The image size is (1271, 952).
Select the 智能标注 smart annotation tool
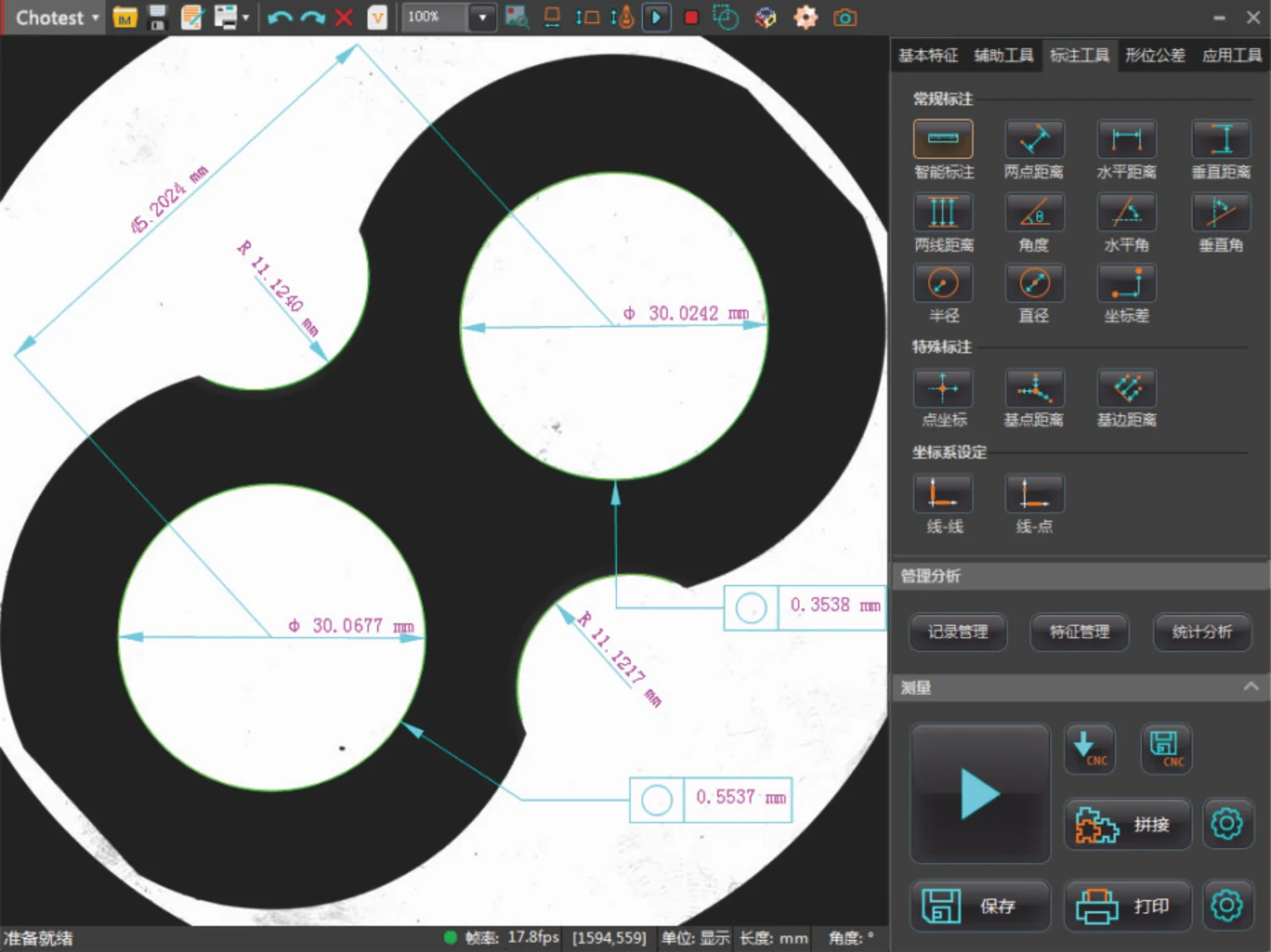tap(943, 140)
